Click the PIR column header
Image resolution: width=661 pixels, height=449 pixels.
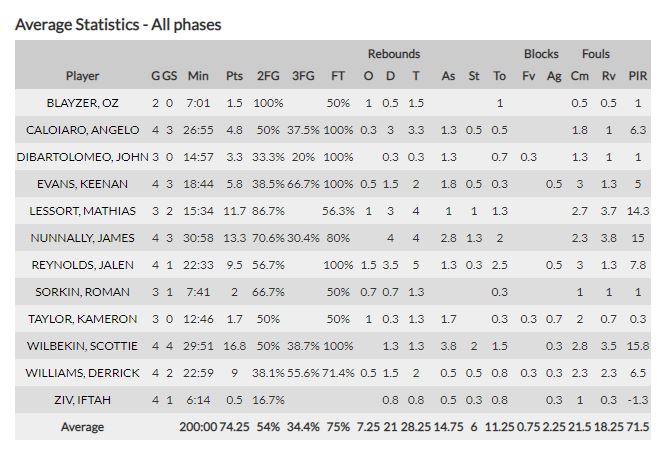636,76
